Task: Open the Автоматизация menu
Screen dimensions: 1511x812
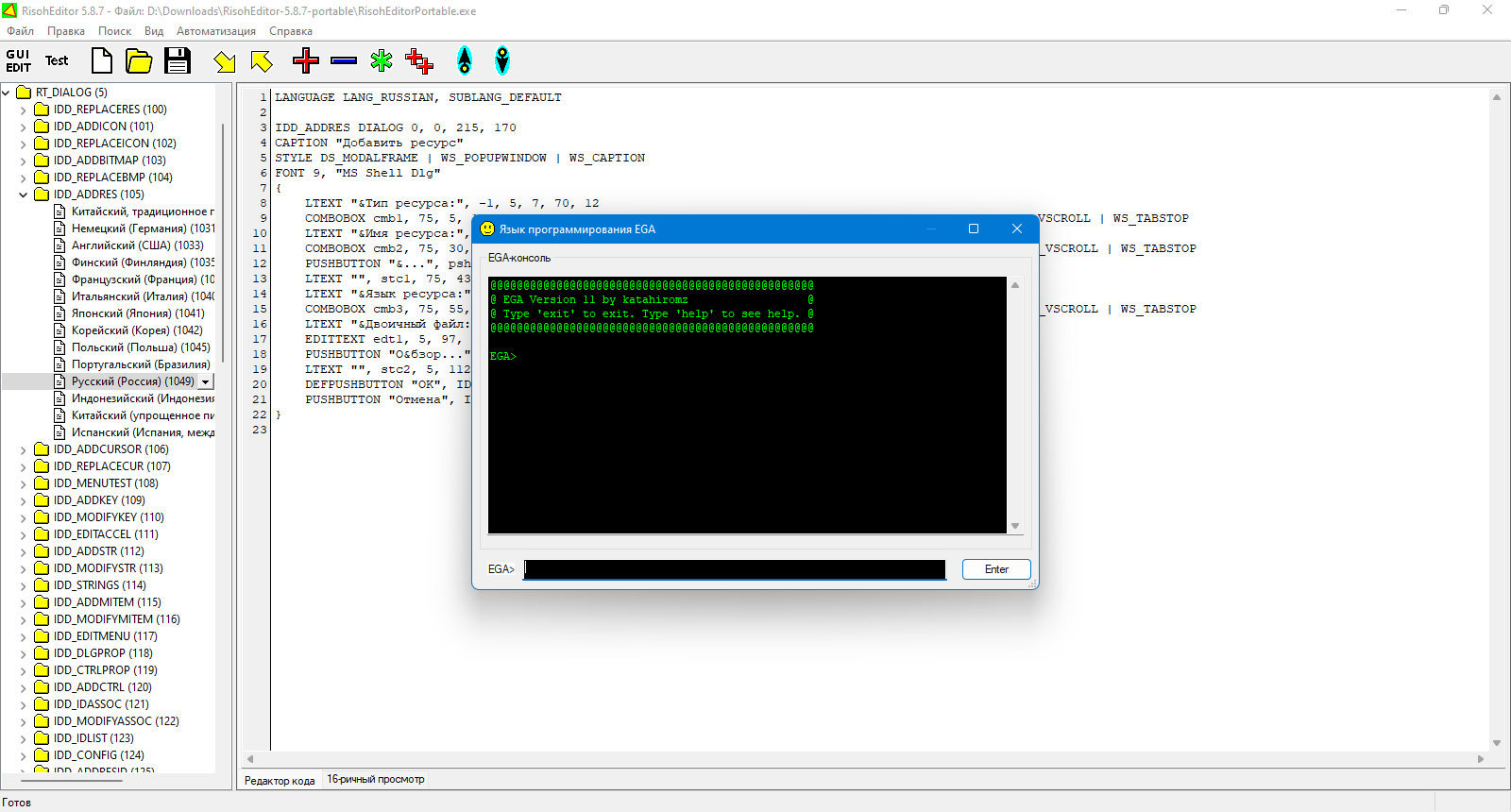Action: 215,31
